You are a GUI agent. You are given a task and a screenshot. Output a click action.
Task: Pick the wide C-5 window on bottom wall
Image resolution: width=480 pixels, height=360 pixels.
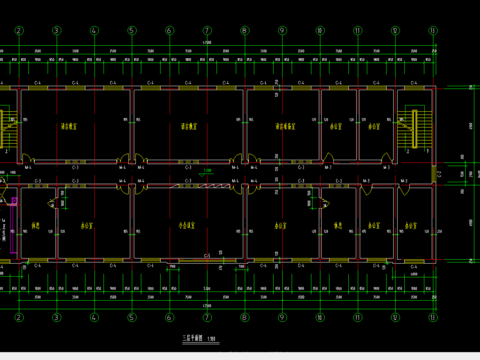(x=207, y=260)
